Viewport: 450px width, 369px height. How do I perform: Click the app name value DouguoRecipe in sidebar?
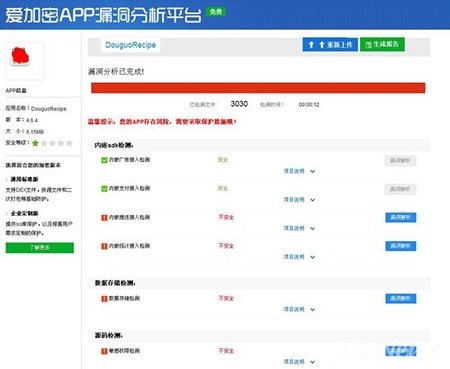[49, 109]
